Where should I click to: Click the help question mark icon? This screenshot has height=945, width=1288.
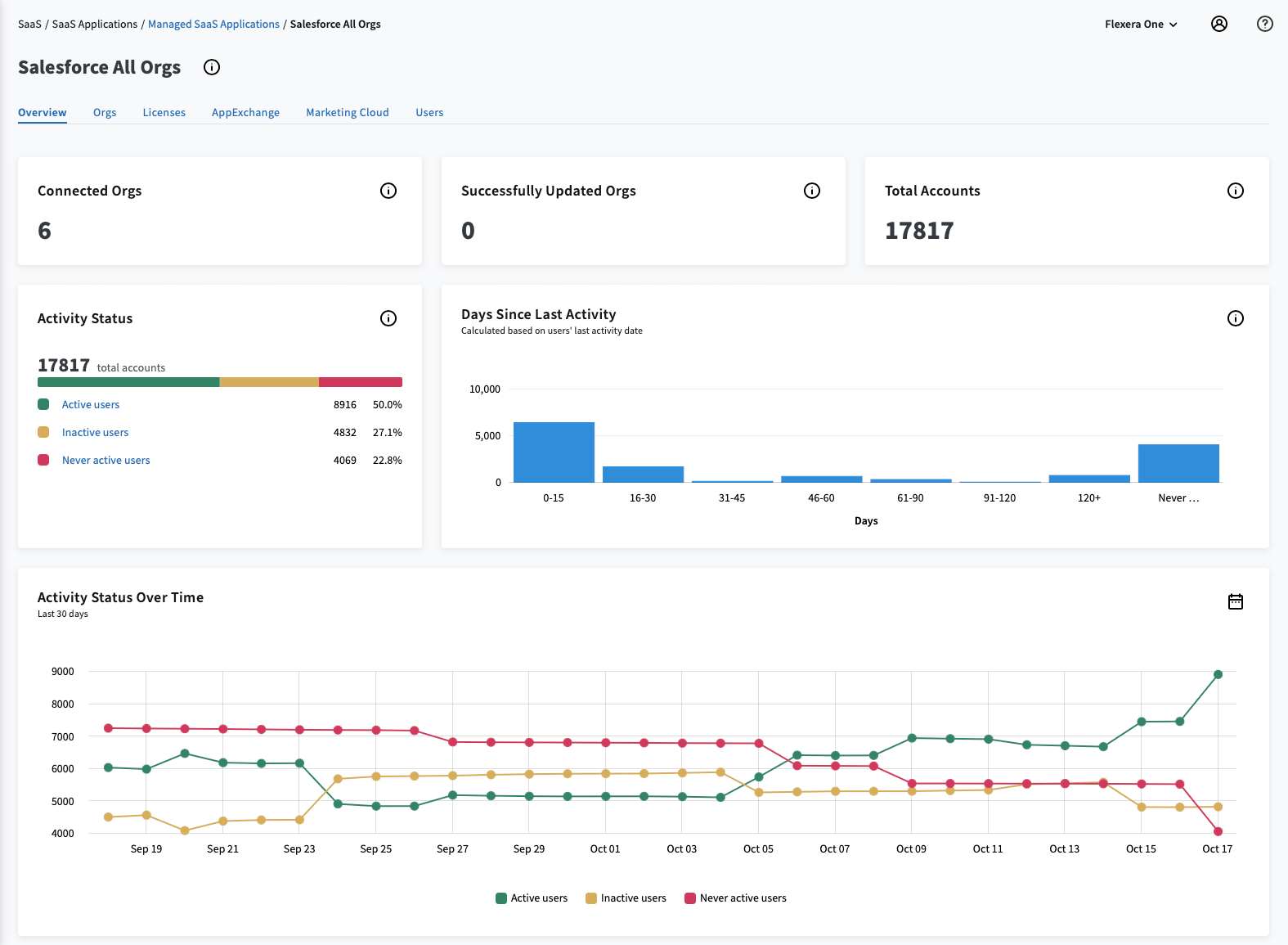(x=1264, y=24)
